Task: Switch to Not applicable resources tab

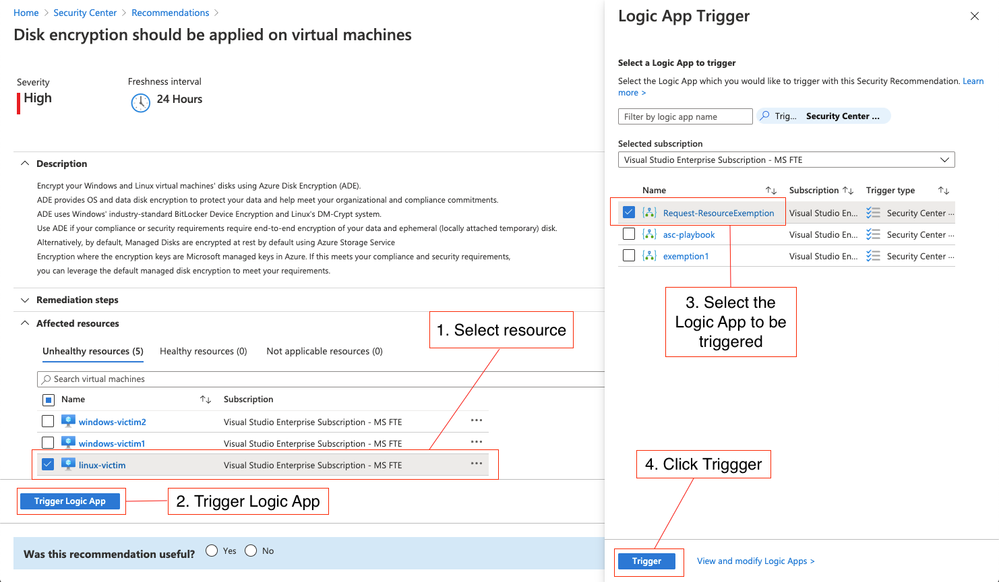Action: [324, 351]
